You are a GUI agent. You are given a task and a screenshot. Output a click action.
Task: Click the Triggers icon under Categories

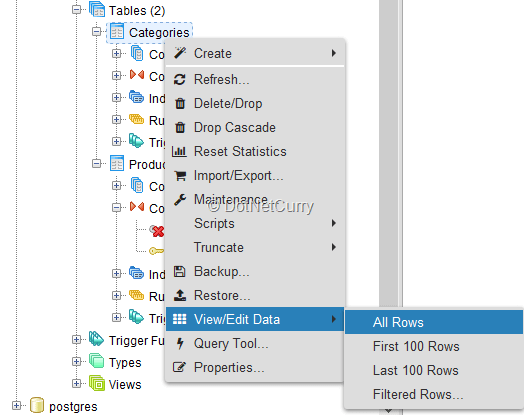(x=136, y=141)
